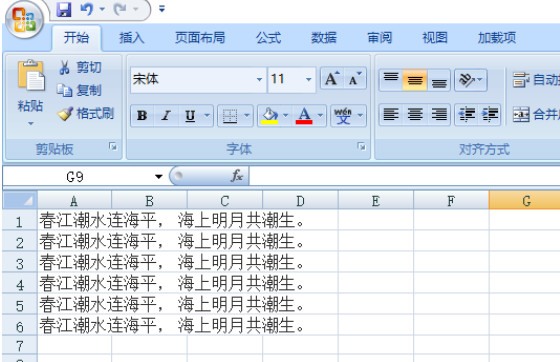Expand the 粘贴 options arrow
The height and width of the screenshot is (362, 560).
click(31, 124)
